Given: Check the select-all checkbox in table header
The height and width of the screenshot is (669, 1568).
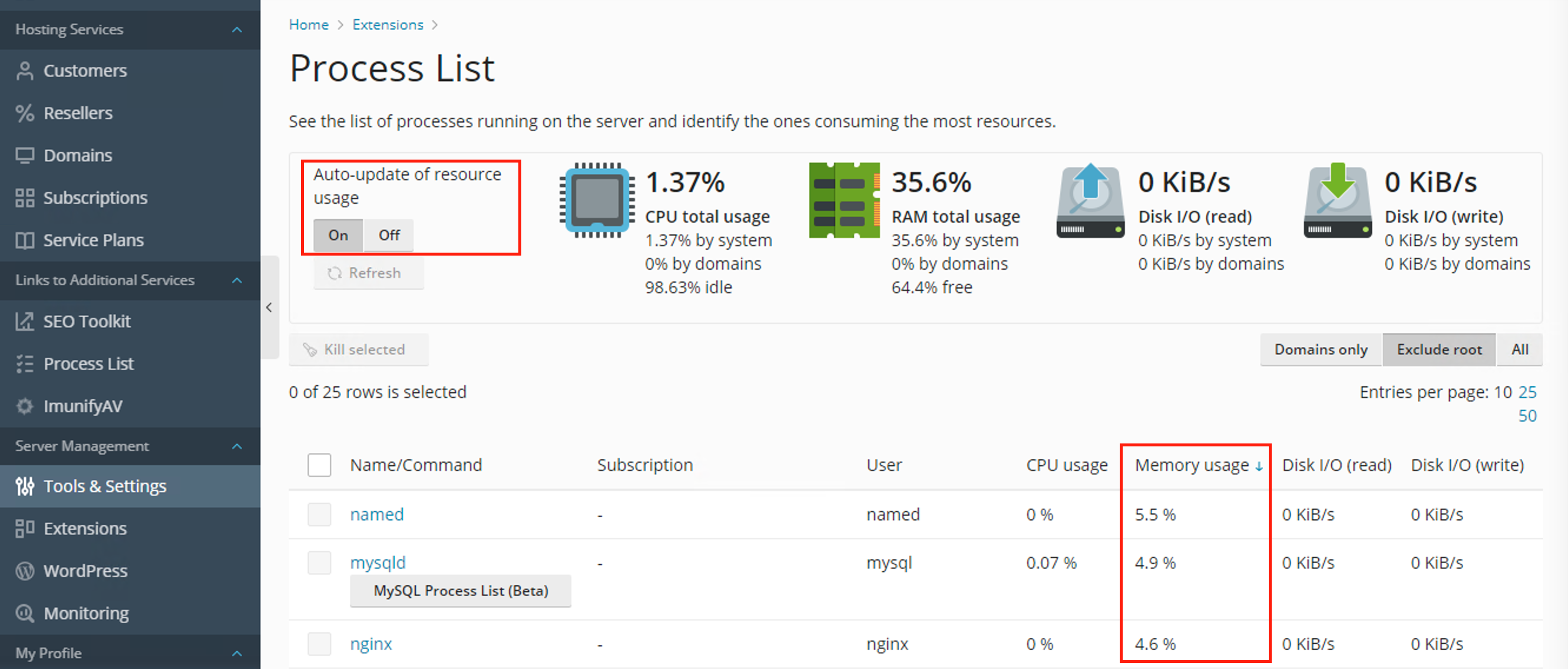Looking at the screenshot, I should tap(319, 465).
